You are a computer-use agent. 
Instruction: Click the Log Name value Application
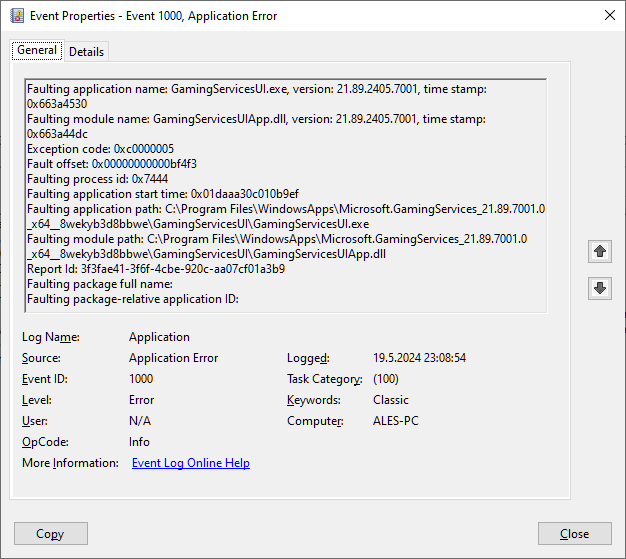pos(159,337)
